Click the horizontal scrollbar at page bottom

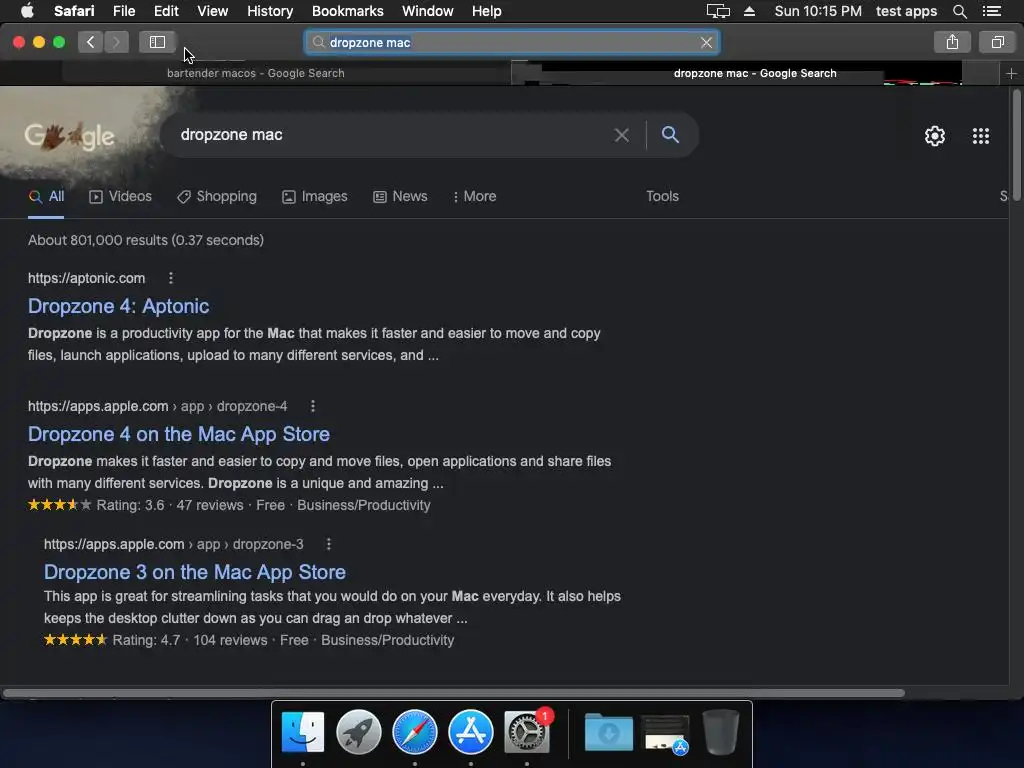454,693
